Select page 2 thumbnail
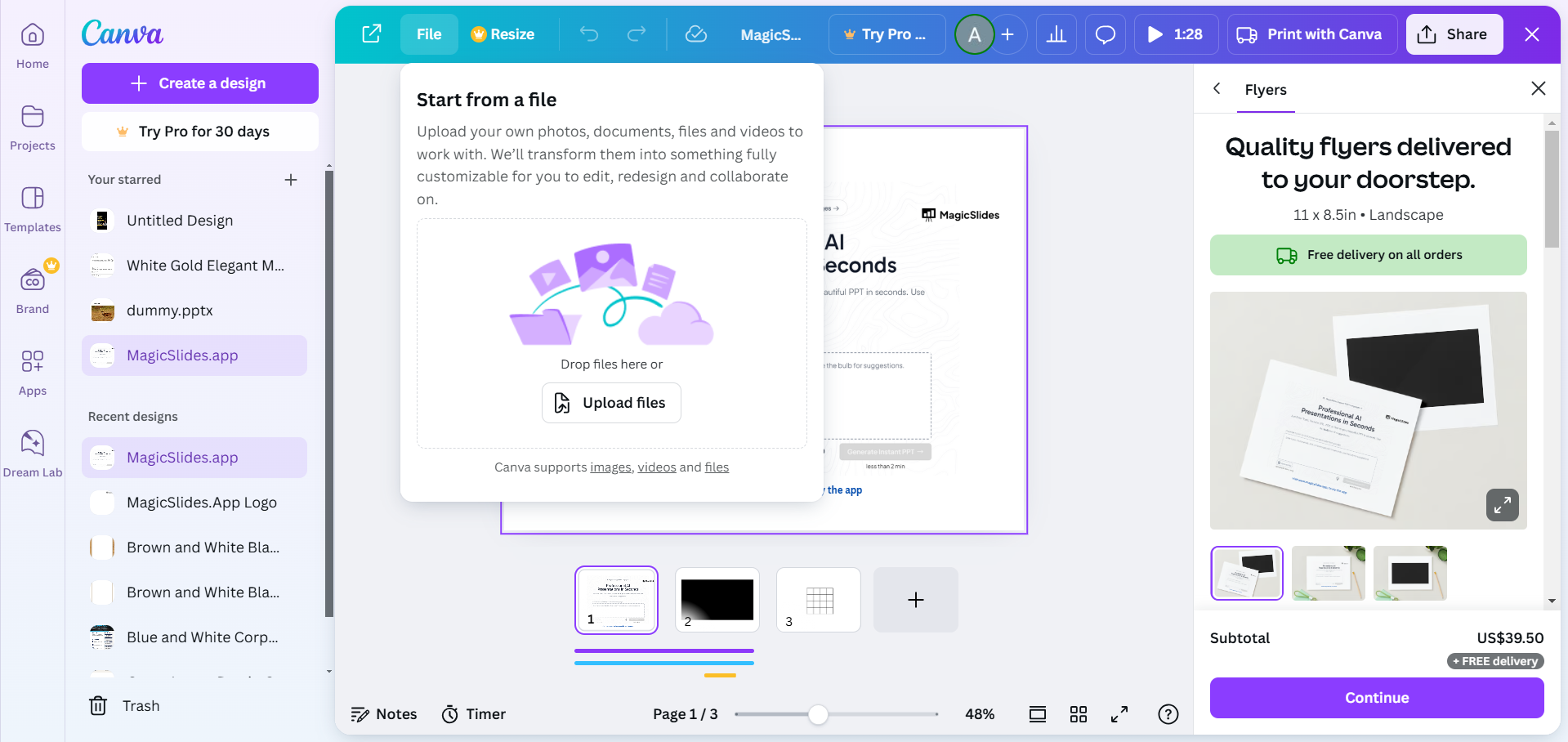The image size is (1568, 742). pos(717,600)
